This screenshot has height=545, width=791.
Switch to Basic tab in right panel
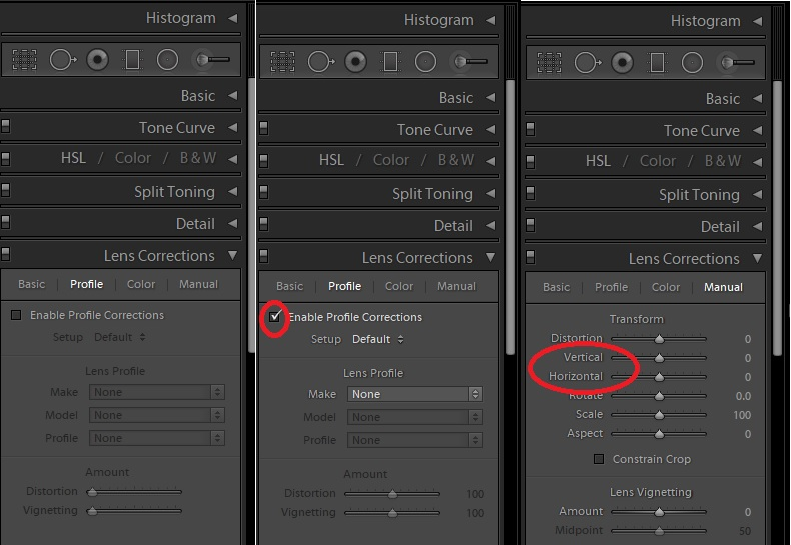point(556,287)
